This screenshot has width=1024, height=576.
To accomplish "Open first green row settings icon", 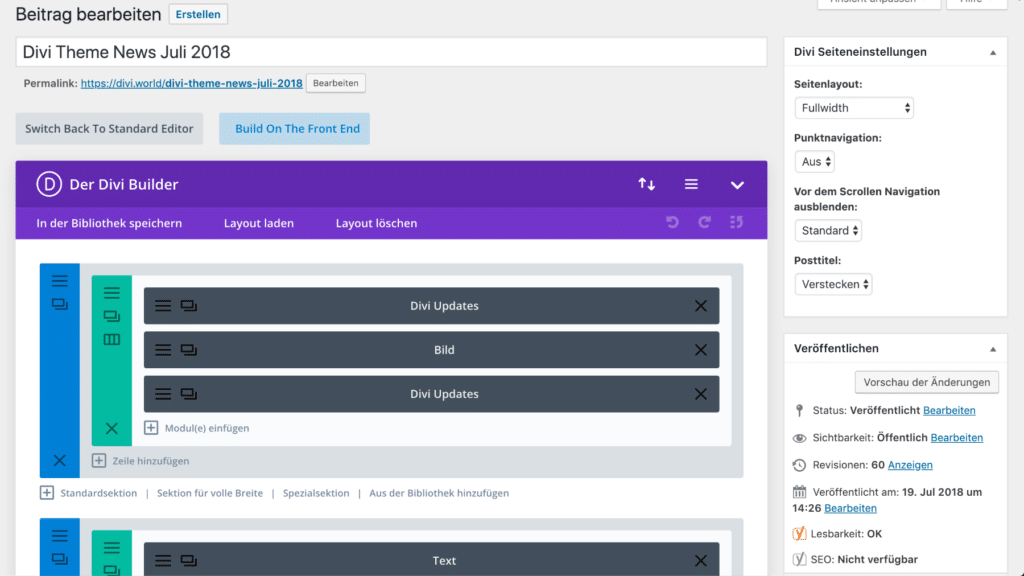I will point(112,293).
